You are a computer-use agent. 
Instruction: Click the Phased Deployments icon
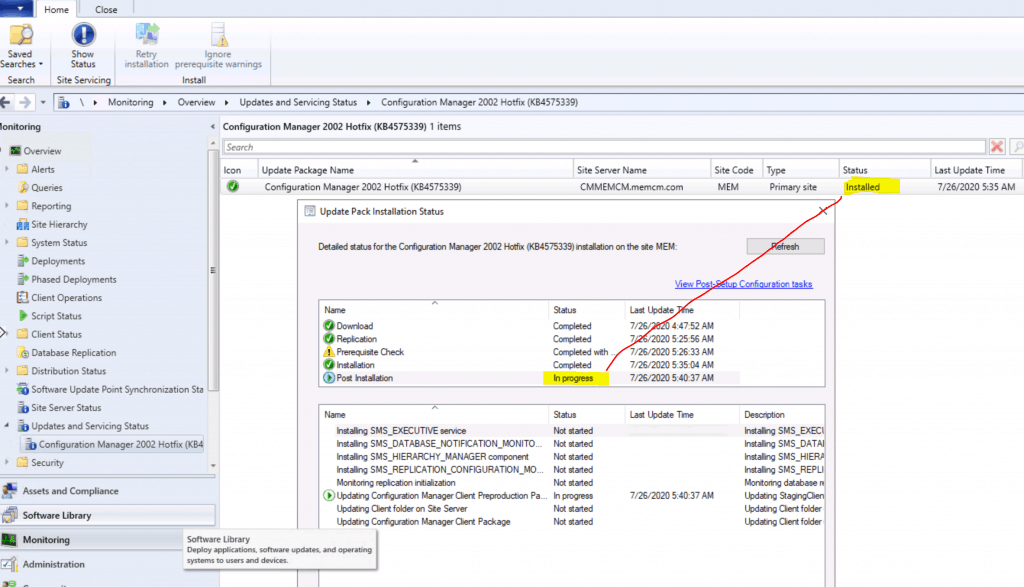[x=23, y=279]
